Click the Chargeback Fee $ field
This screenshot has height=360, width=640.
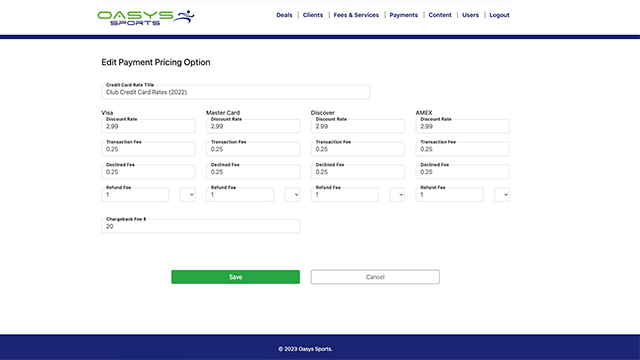click(200, 226)
